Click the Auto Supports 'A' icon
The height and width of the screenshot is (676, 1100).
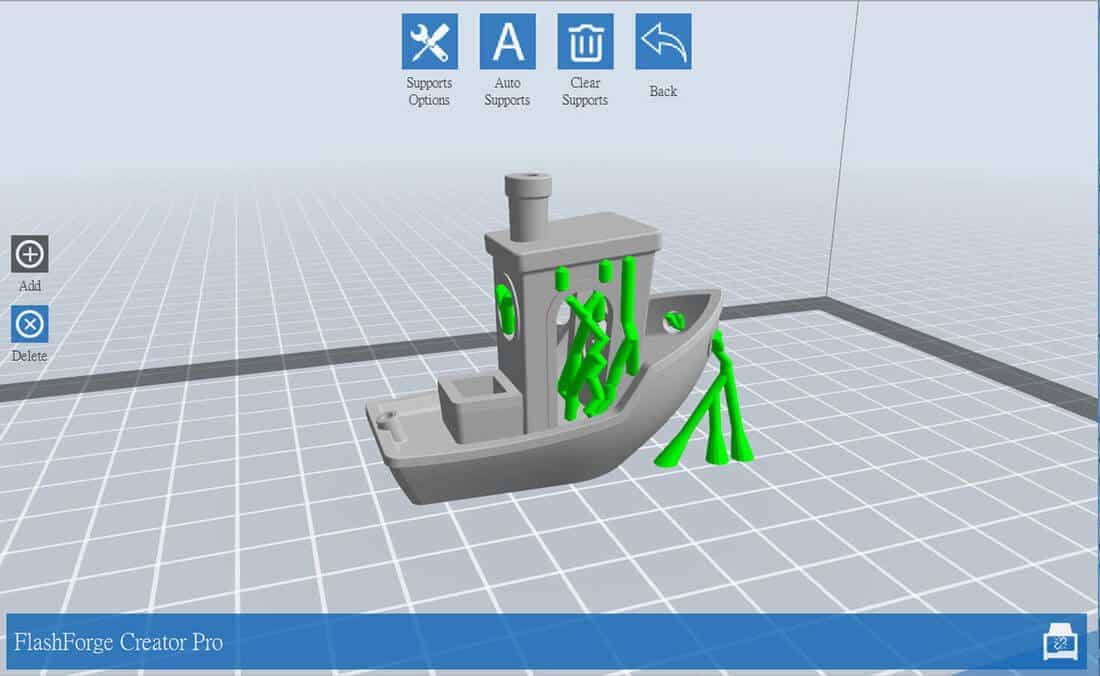(x=507, y=41)
